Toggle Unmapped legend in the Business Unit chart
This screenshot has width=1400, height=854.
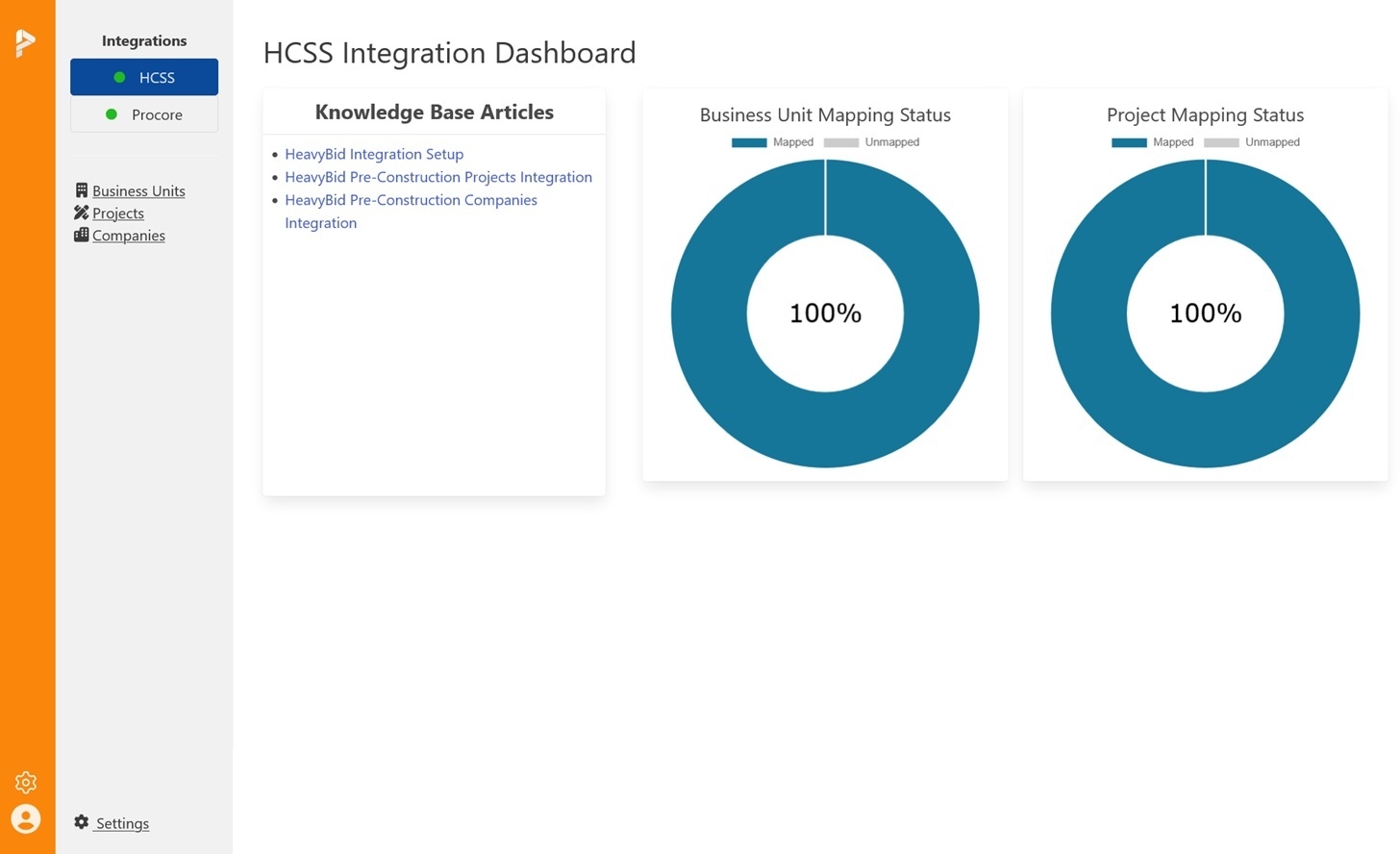871,142
